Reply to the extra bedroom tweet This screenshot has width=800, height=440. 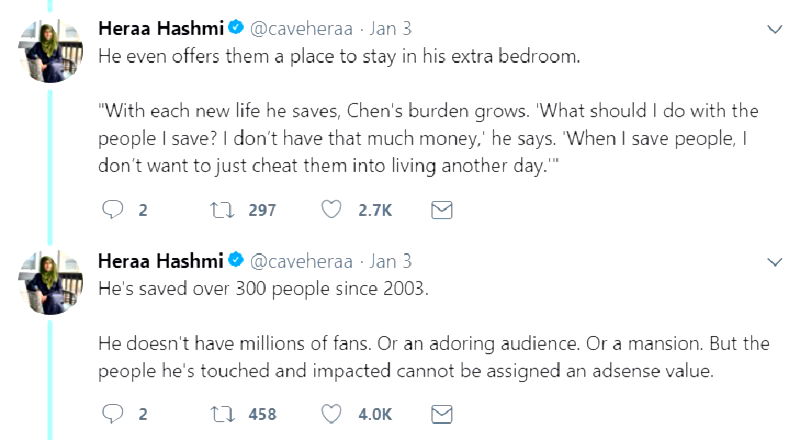112,210
